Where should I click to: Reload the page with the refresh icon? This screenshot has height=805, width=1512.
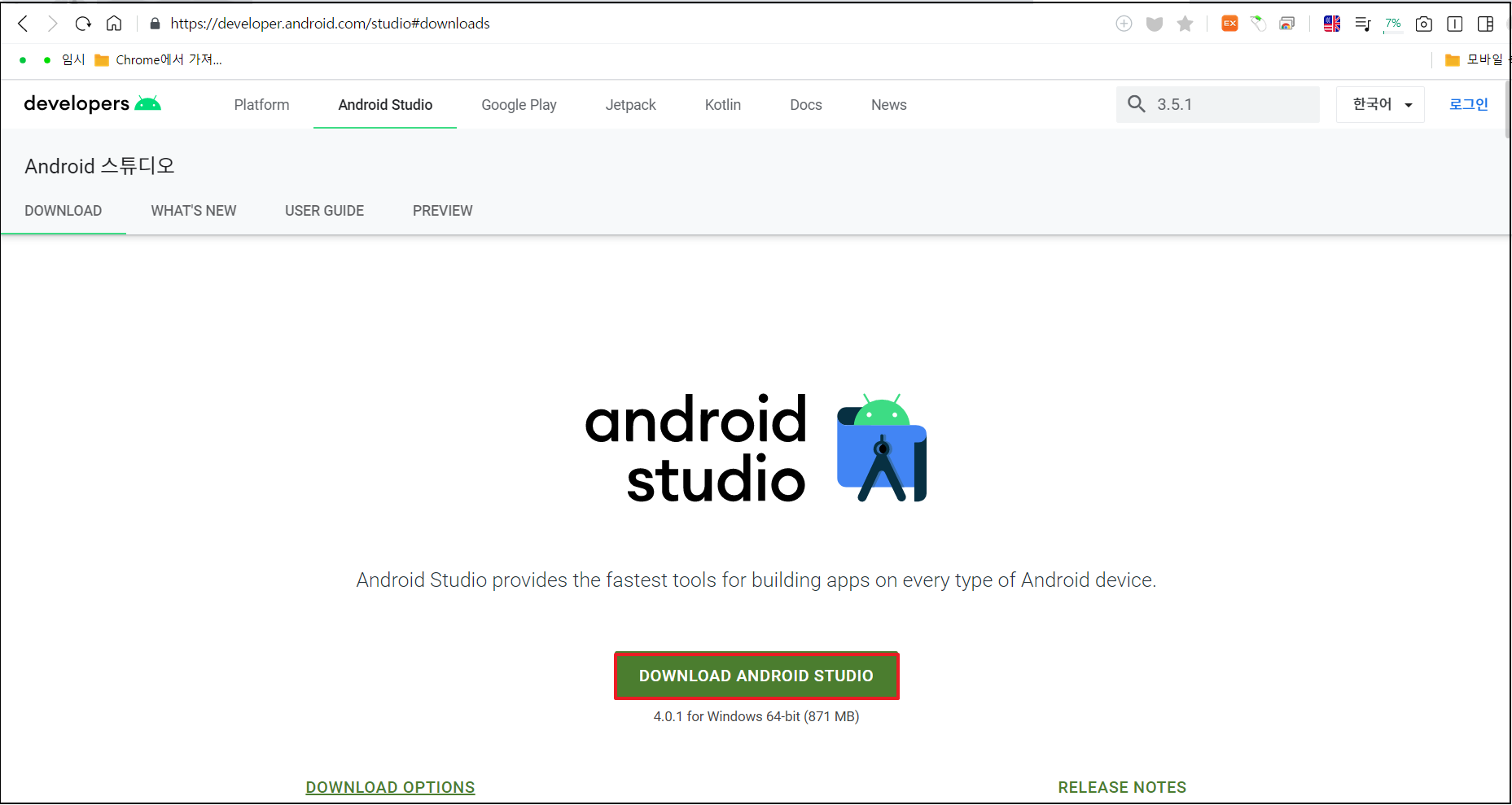[83, 24]
